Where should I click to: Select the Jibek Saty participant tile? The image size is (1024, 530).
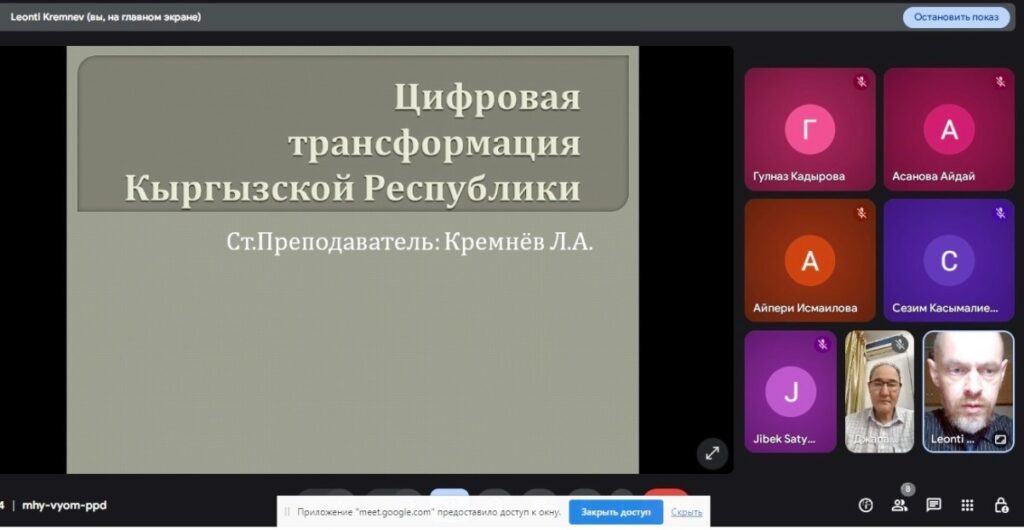(x=790, y=391)
